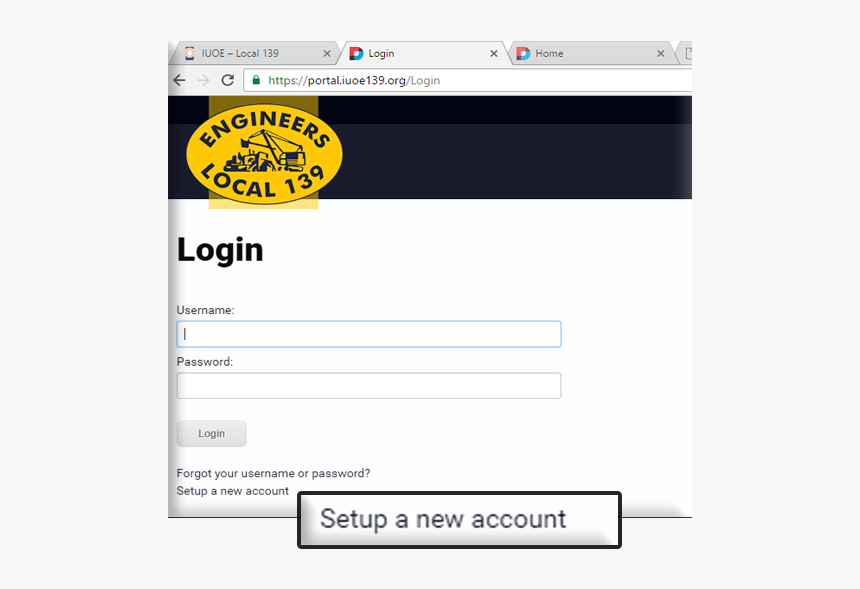The height and width of the screenshot is (589, 860).
Task: Click the Home tab favicon
Action: [x=523, y=53]
